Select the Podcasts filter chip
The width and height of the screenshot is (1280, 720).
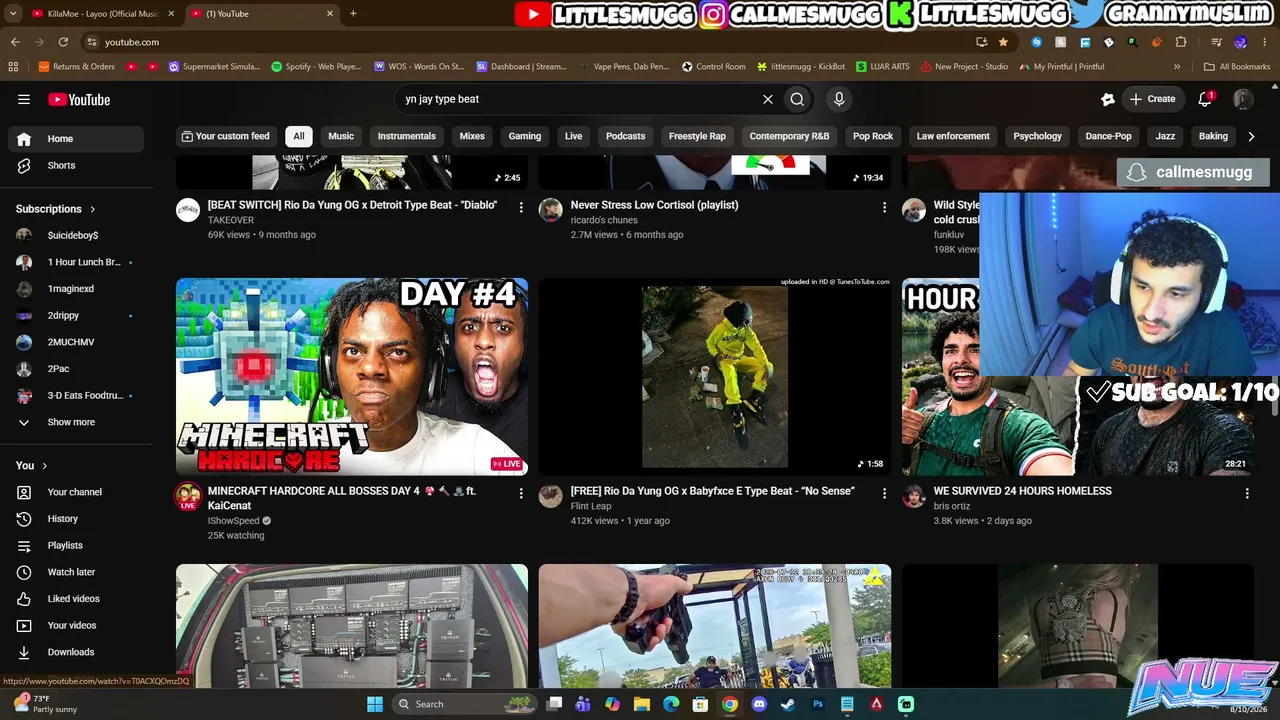point(625,136)
